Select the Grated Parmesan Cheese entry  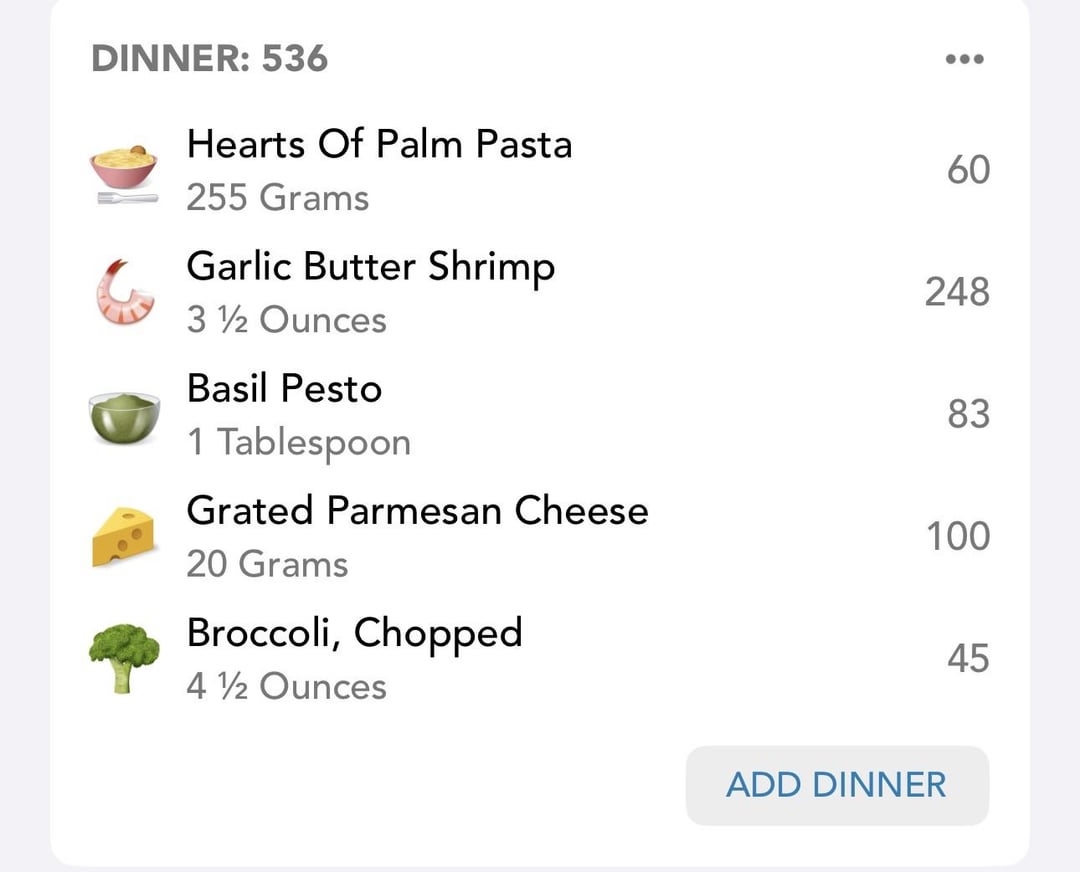coord(540,537)
